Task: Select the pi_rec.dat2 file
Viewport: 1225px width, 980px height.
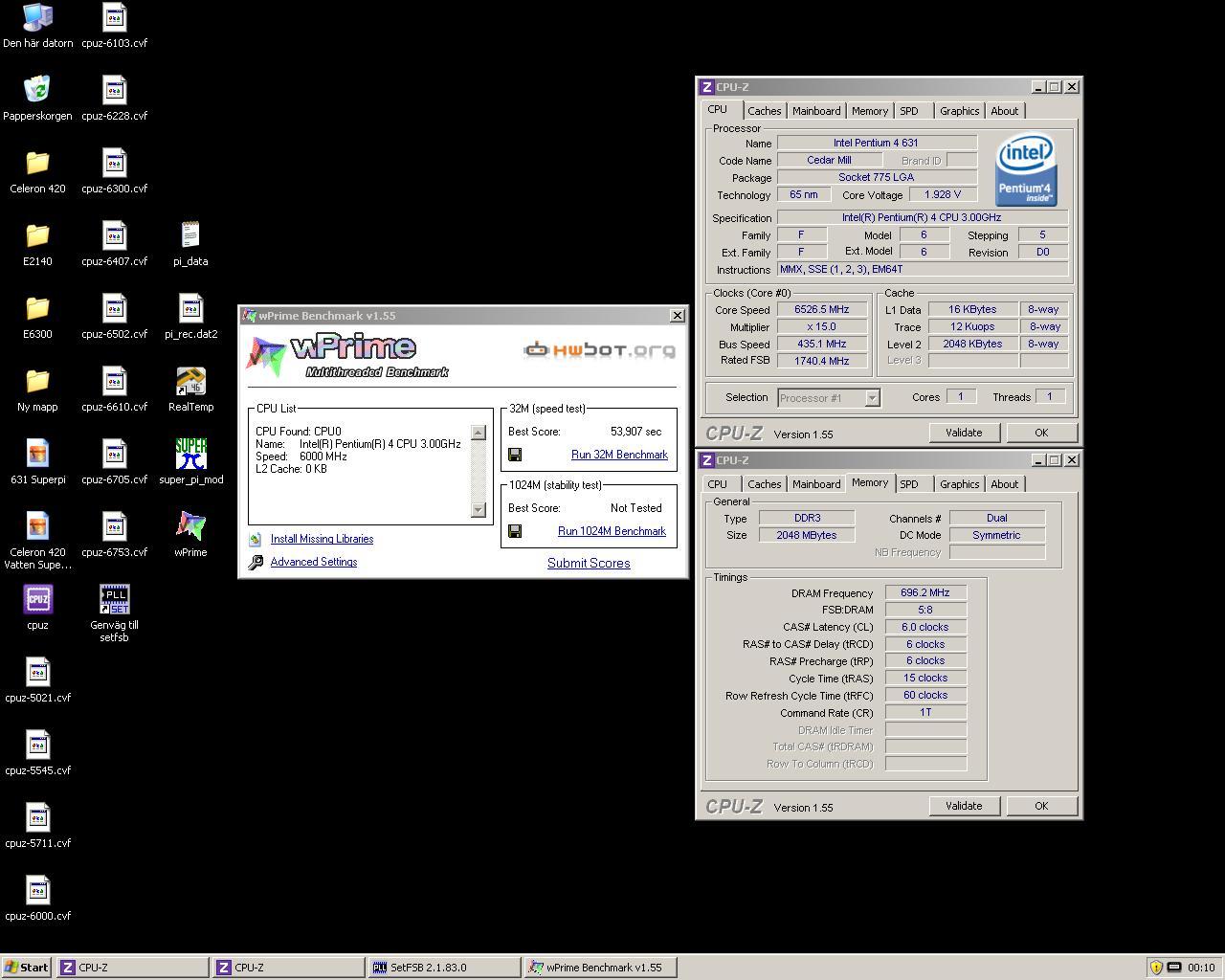Action: [x=190, y=317]
